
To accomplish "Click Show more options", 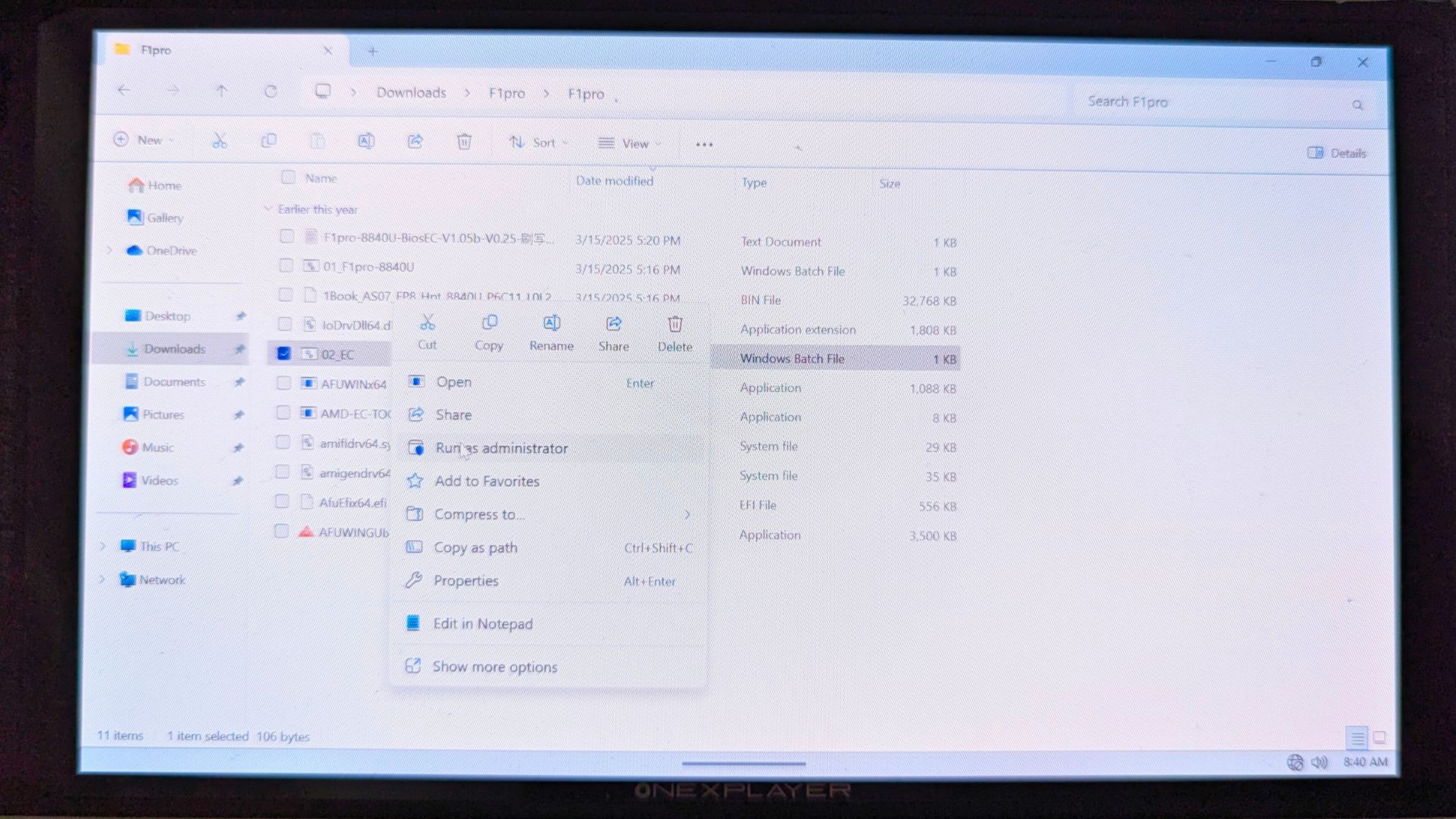I will tap(494, 667).
